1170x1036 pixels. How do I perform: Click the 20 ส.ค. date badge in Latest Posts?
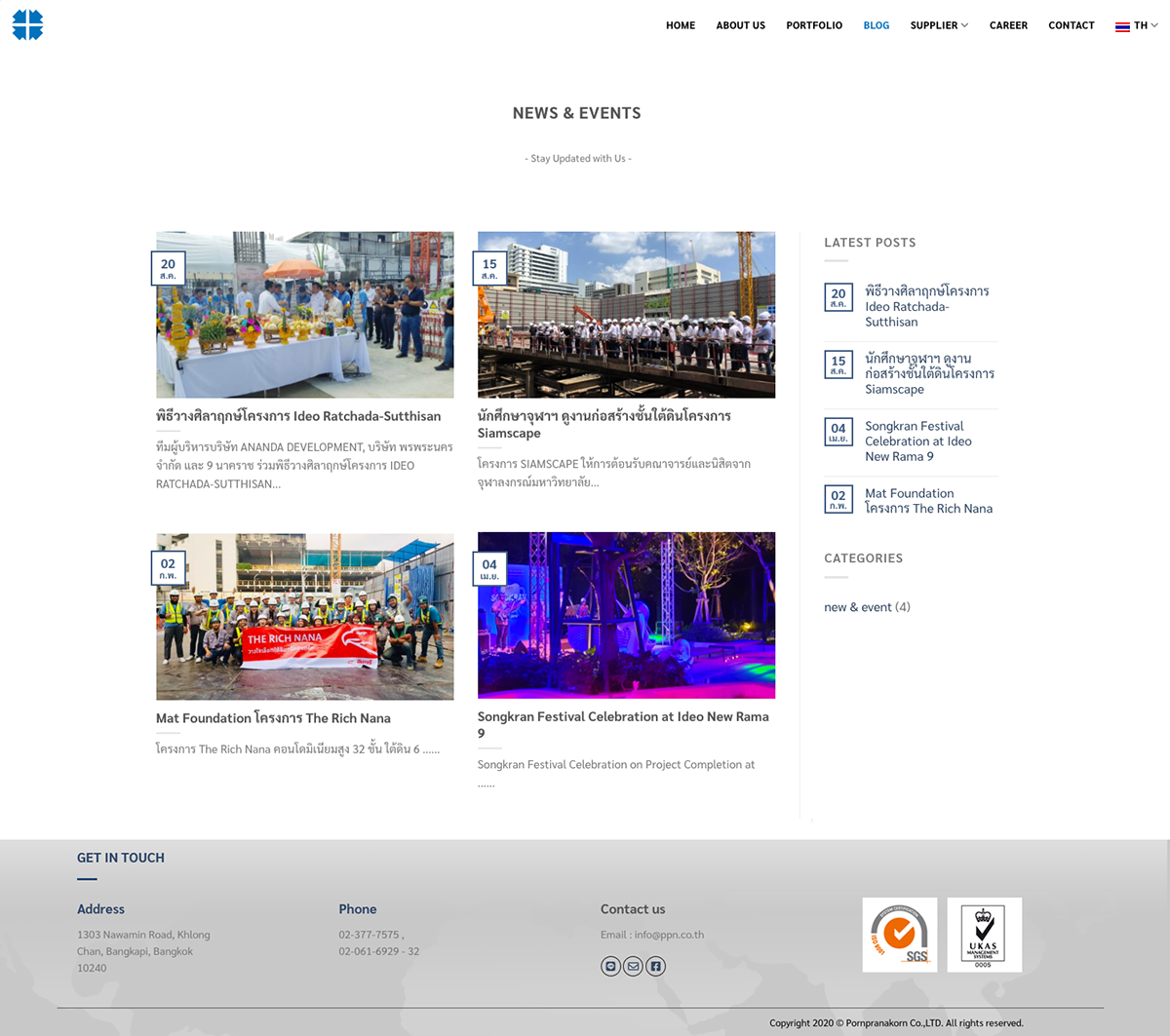tap(838, 297)
